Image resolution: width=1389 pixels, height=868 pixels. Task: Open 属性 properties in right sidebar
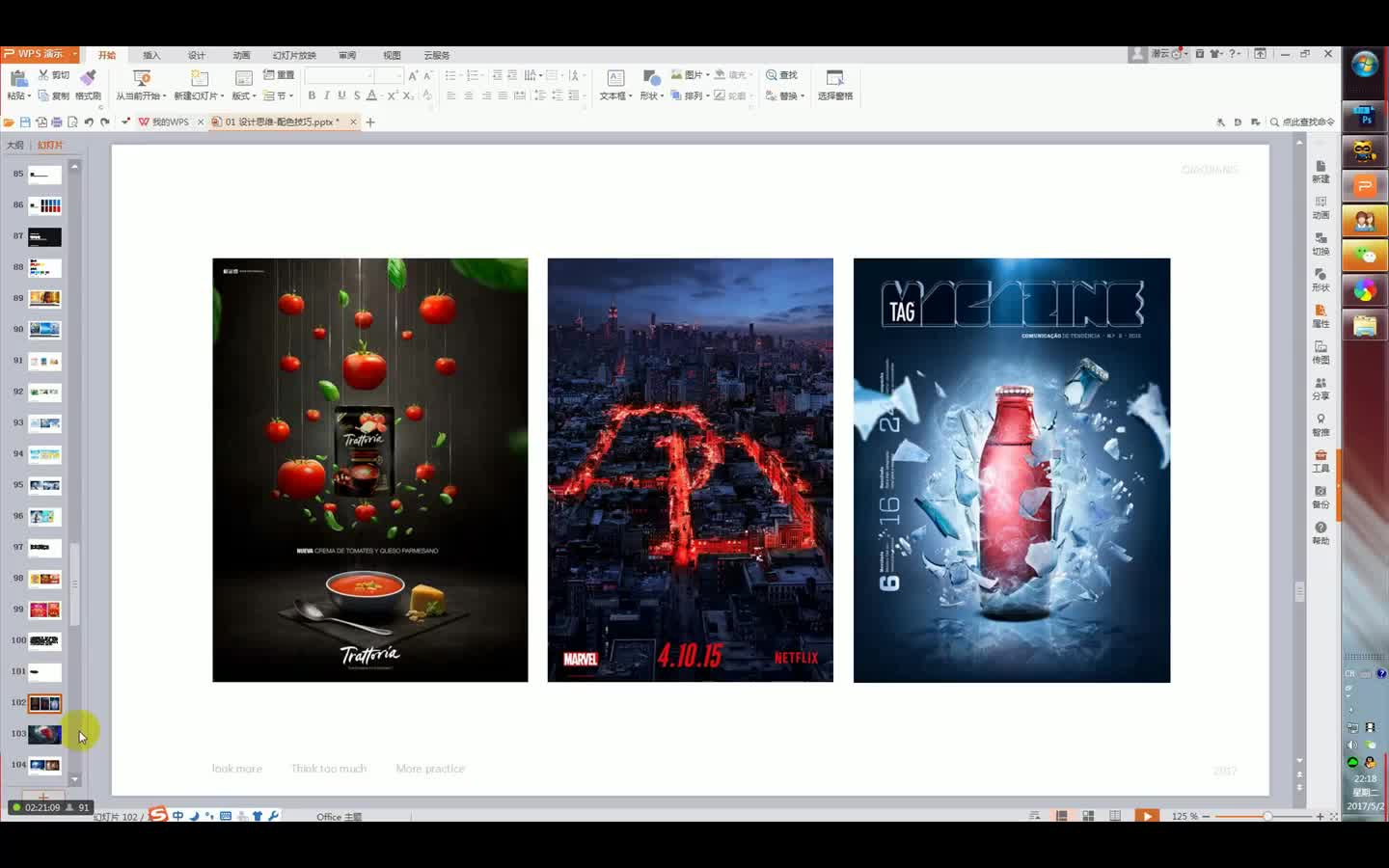[1321, 316]
